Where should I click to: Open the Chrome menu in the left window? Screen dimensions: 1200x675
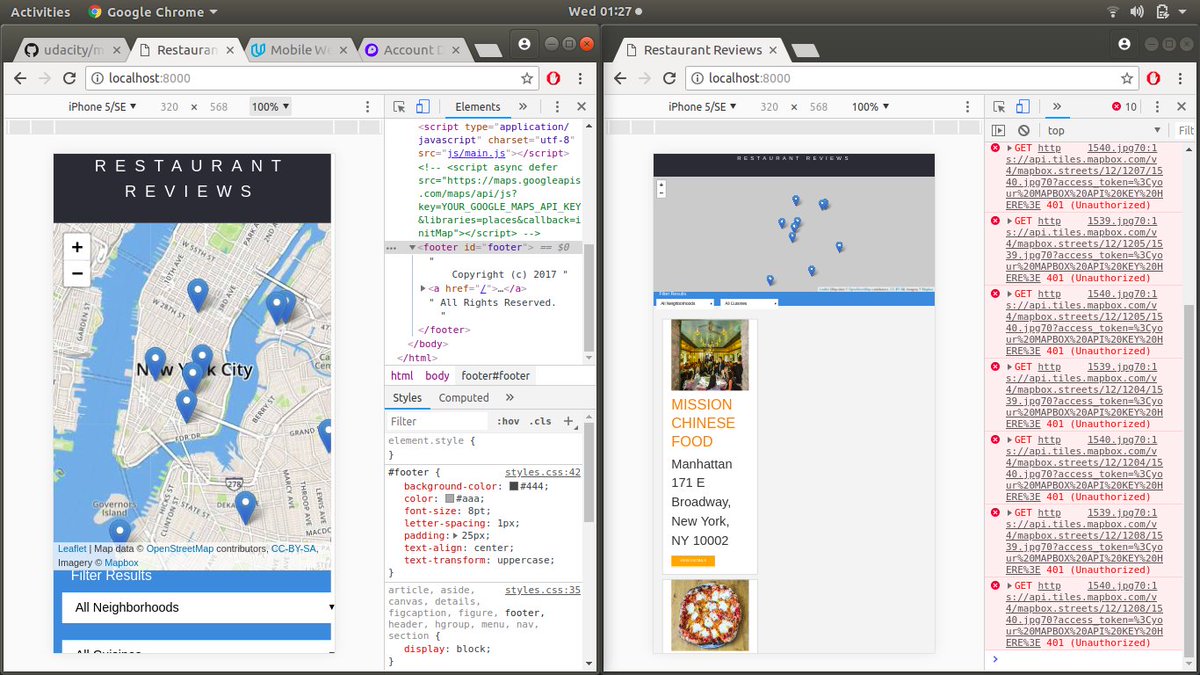click(x=580, y=78)
